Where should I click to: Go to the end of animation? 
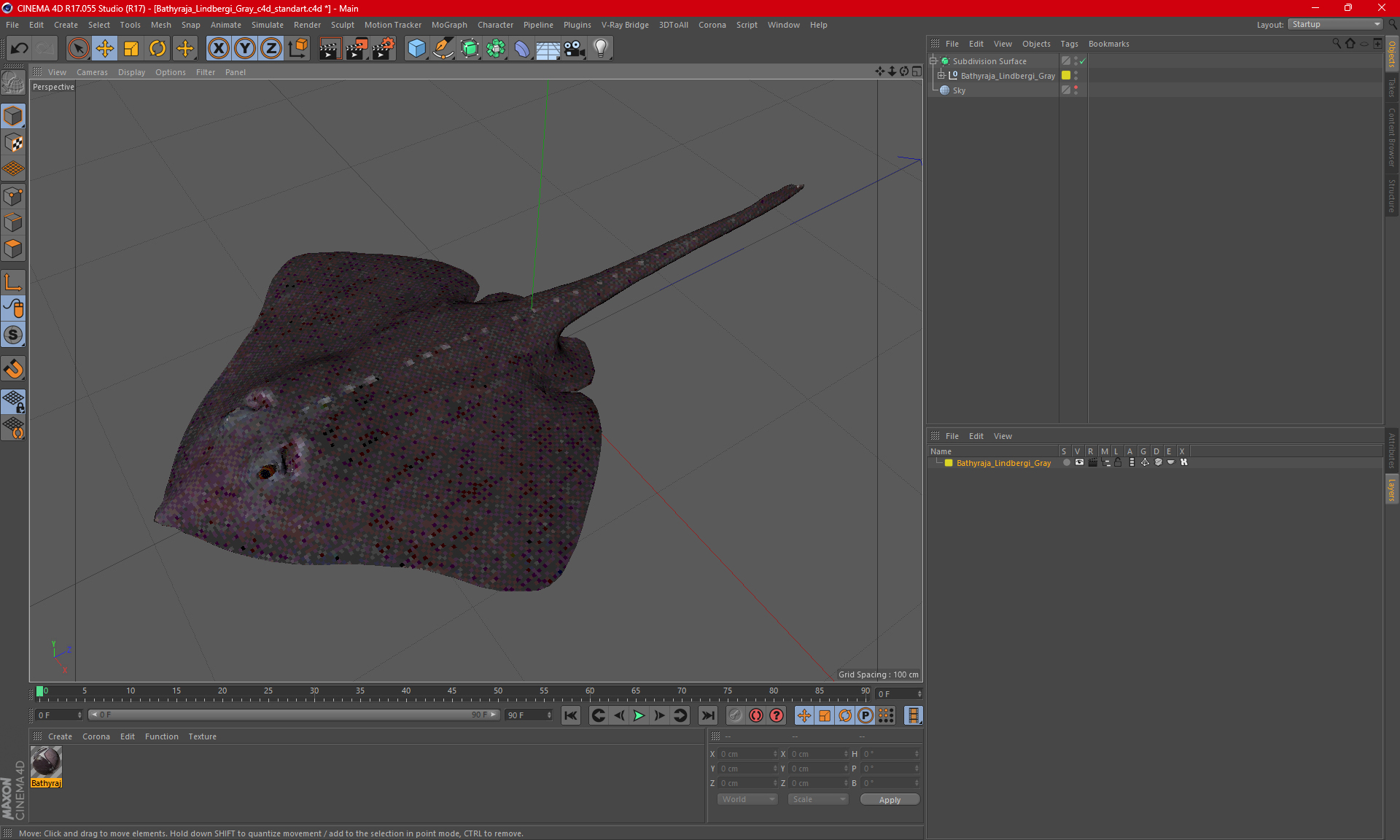tap(707, 715)
